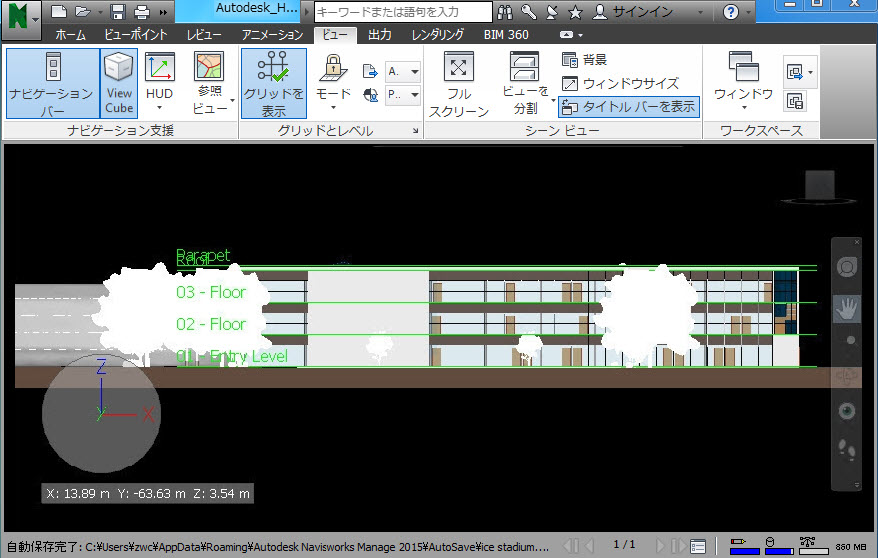This screenshot has height=558, width=878.
Task: Click the pencil progress bar indicator
Action: (x=745, y=546)
